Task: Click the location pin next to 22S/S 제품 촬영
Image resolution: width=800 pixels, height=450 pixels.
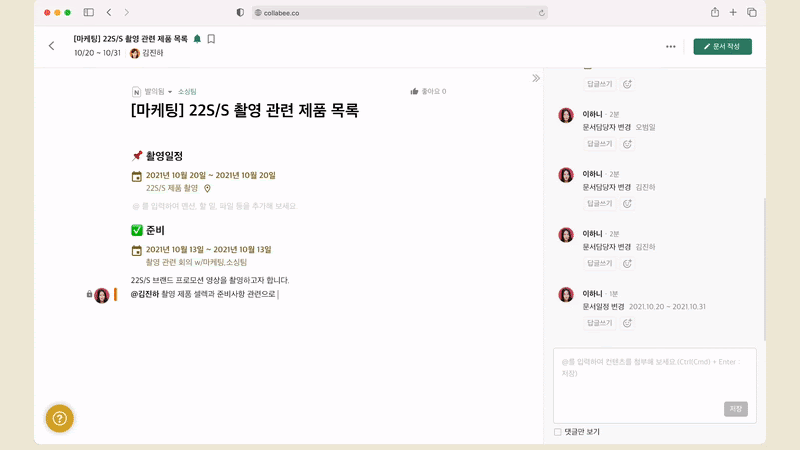Action: [x=207, y=188]
